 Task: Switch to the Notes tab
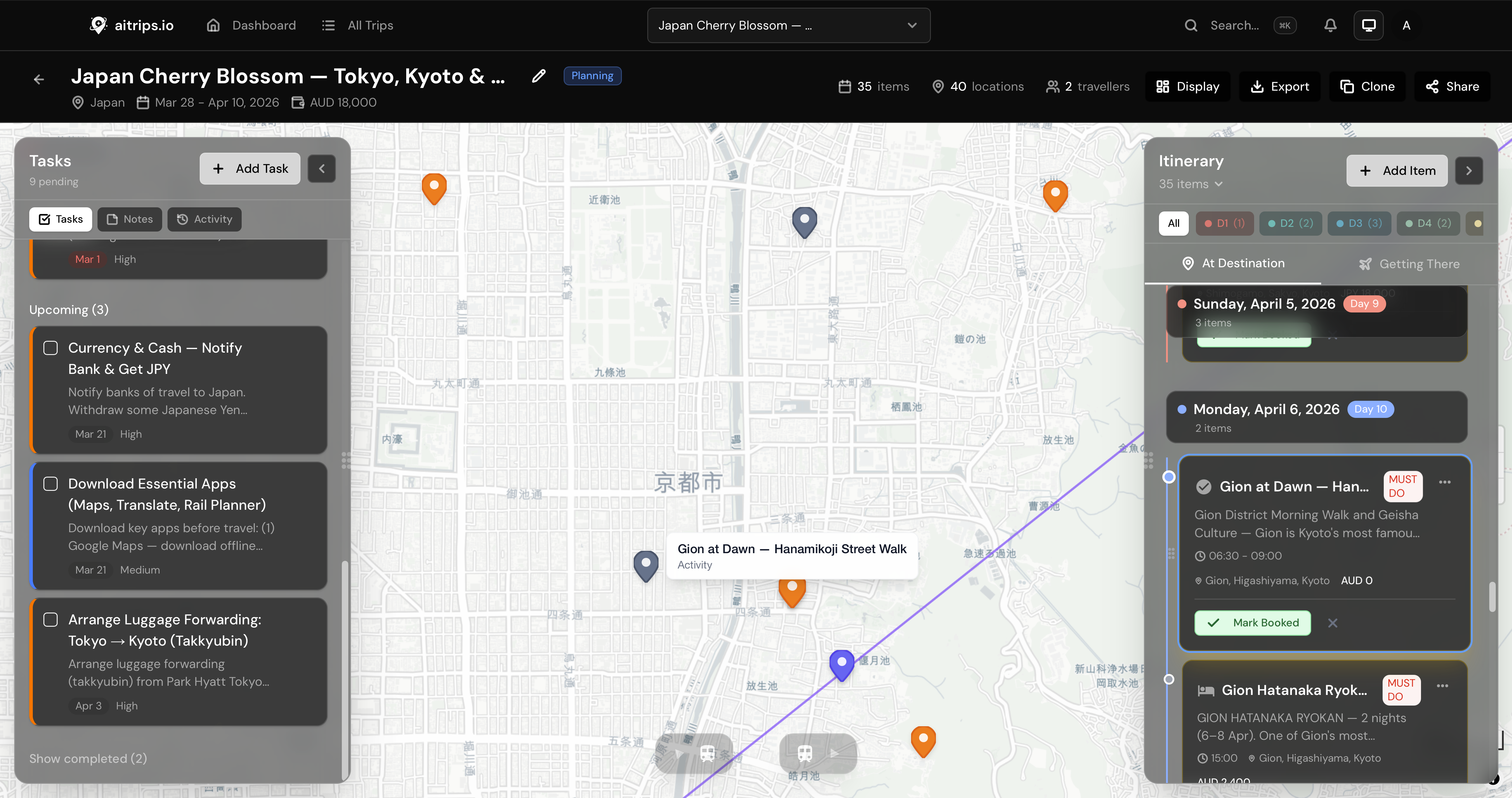[130, 219]
